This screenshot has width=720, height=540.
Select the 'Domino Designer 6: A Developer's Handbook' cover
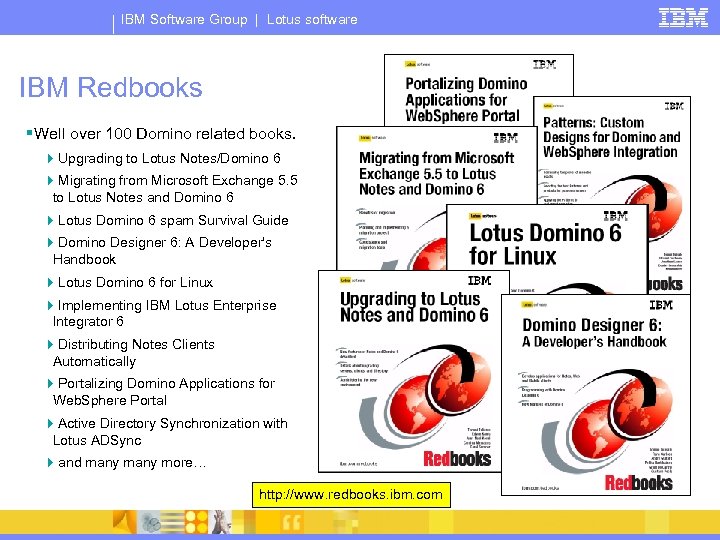pyautogui.click(x=596, y=395)
